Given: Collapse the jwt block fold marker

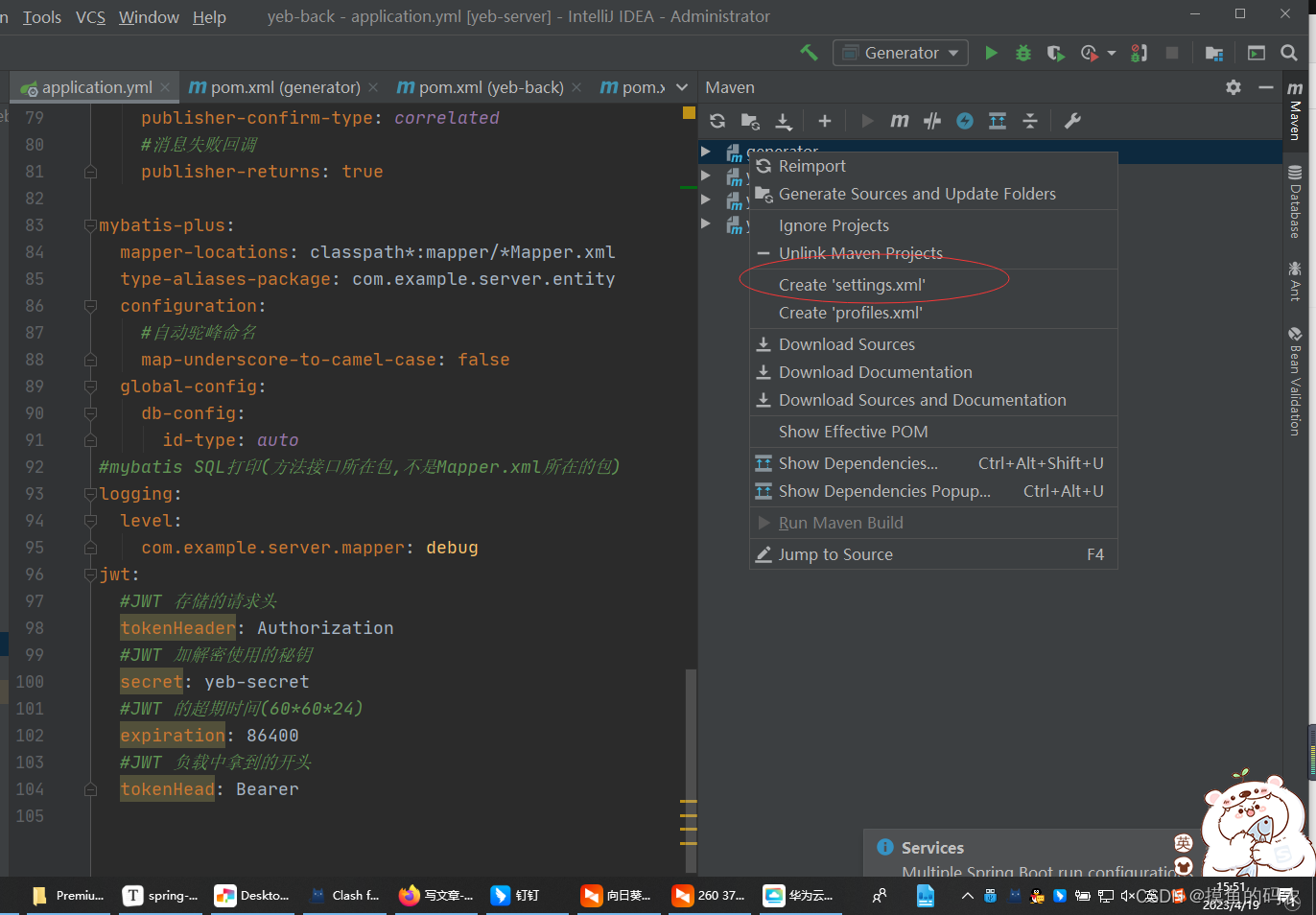Looking at the screenshot, I should click(x=90, y=575).
